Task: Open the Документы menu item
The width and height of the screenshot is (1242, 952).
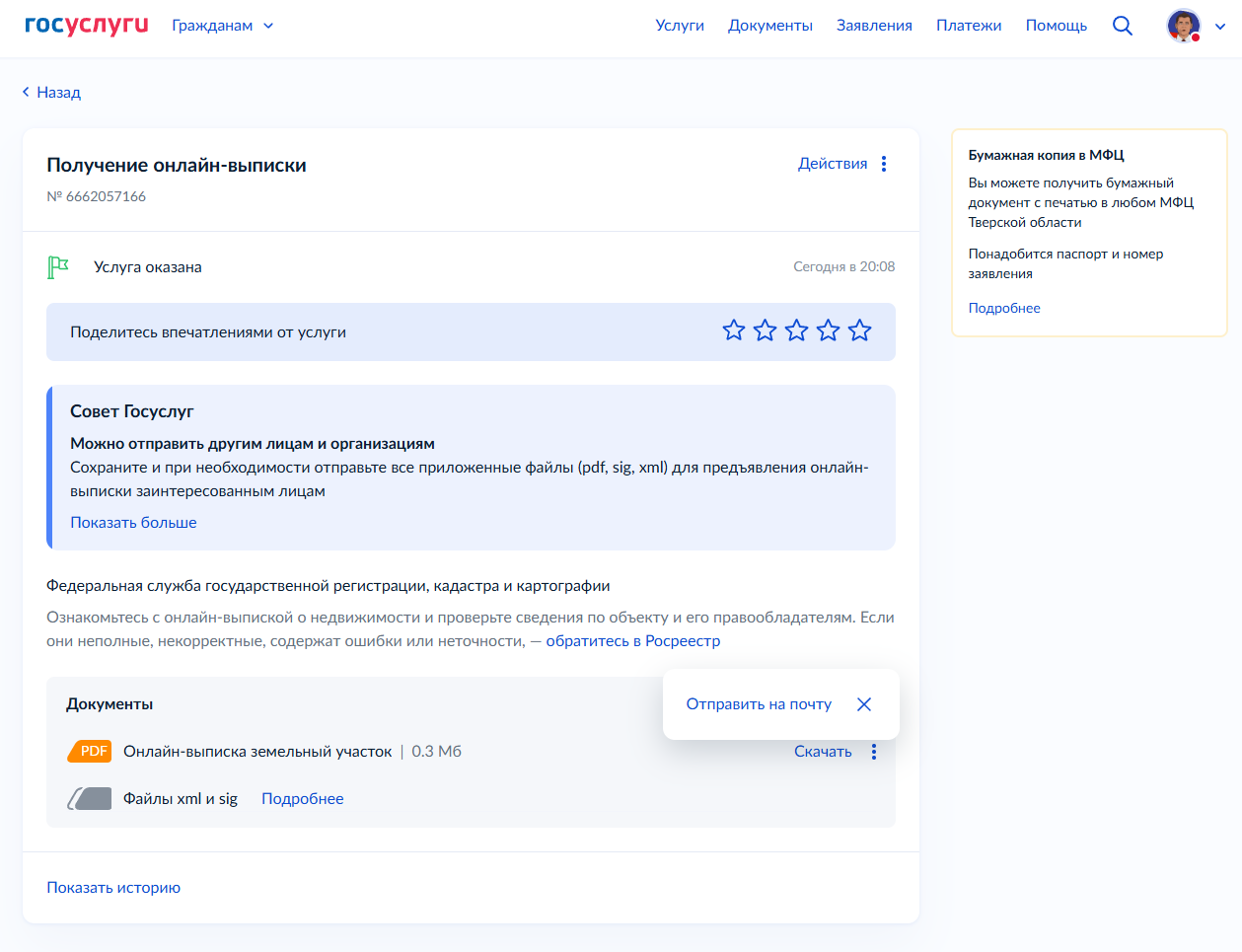Action: 770,26
